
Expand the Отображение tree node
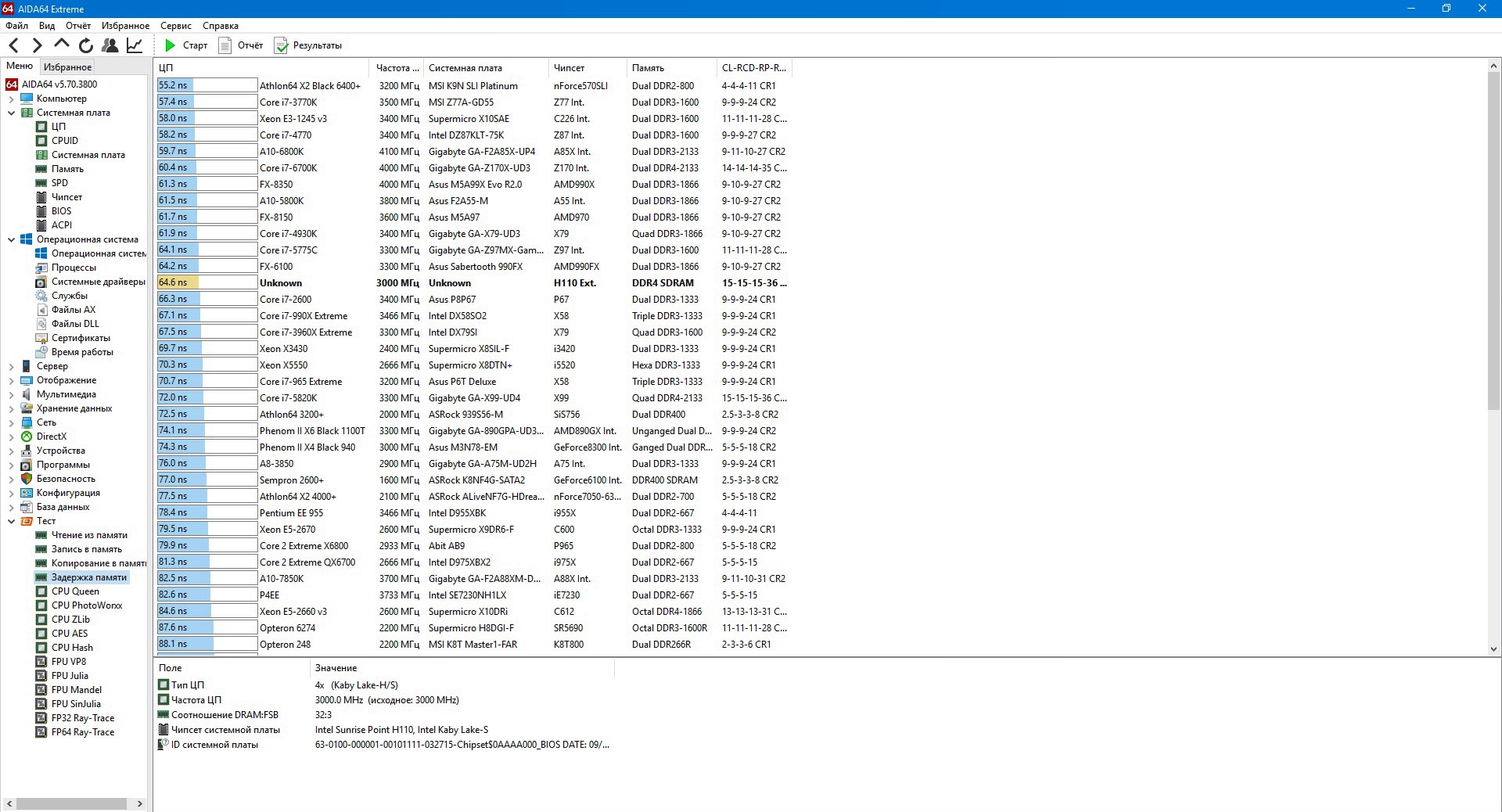pos(11,380)
